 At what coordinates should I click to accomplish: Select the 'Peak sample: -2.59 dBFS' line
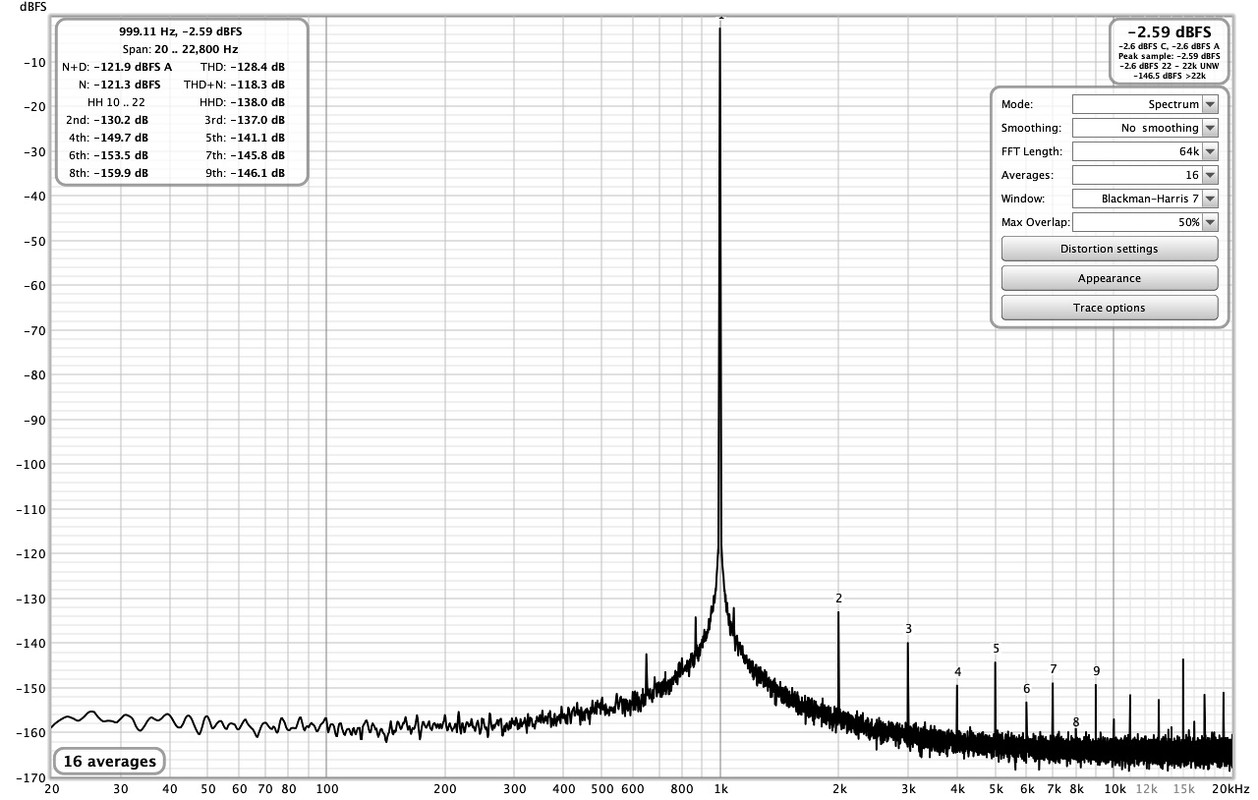1169,56
